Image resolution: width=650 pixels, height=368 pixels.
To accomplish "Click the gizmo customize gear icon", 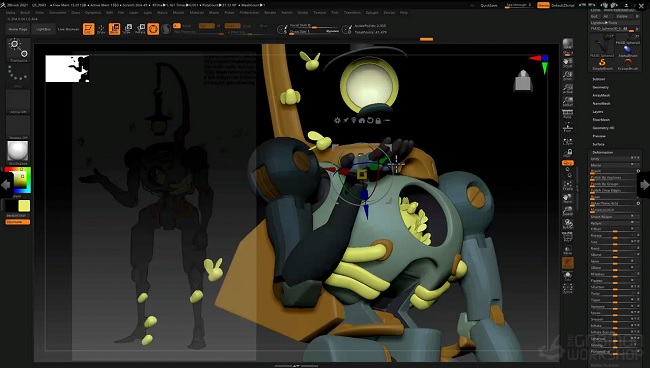I will [x=337, y=120].
